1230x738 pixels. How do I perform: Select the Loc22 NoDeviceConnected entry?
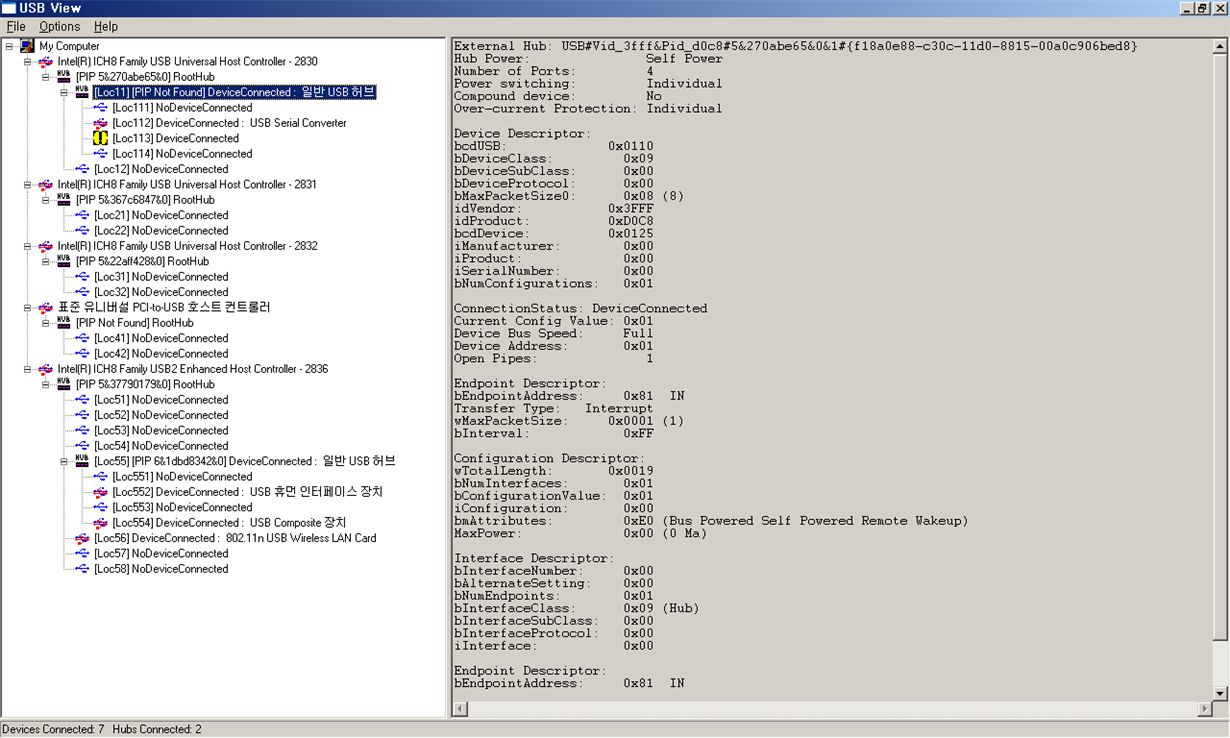(161, 231)
